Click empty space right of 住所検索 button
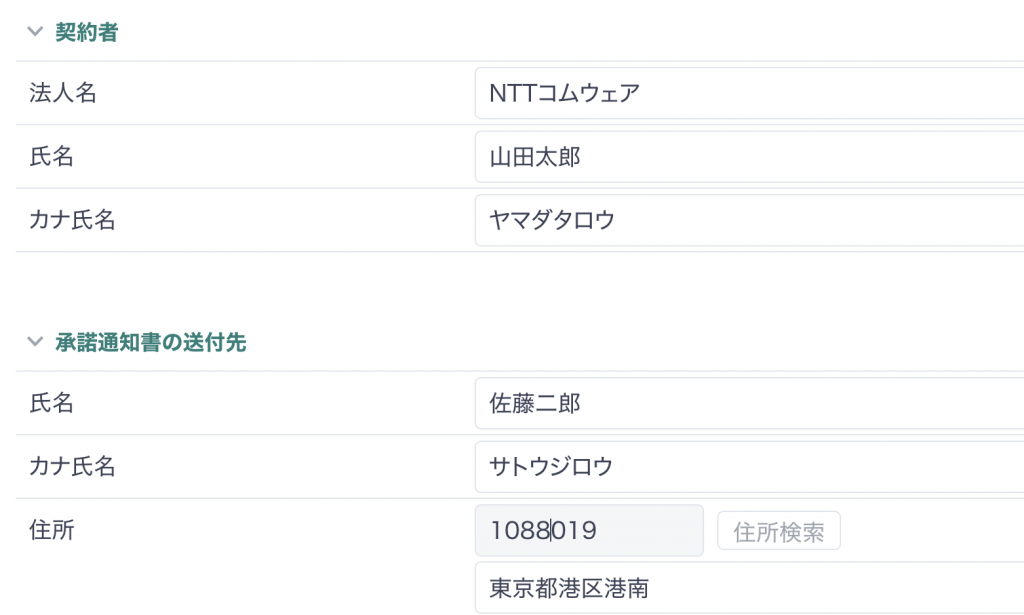1024x615 pixels. [x=933, y=531]
